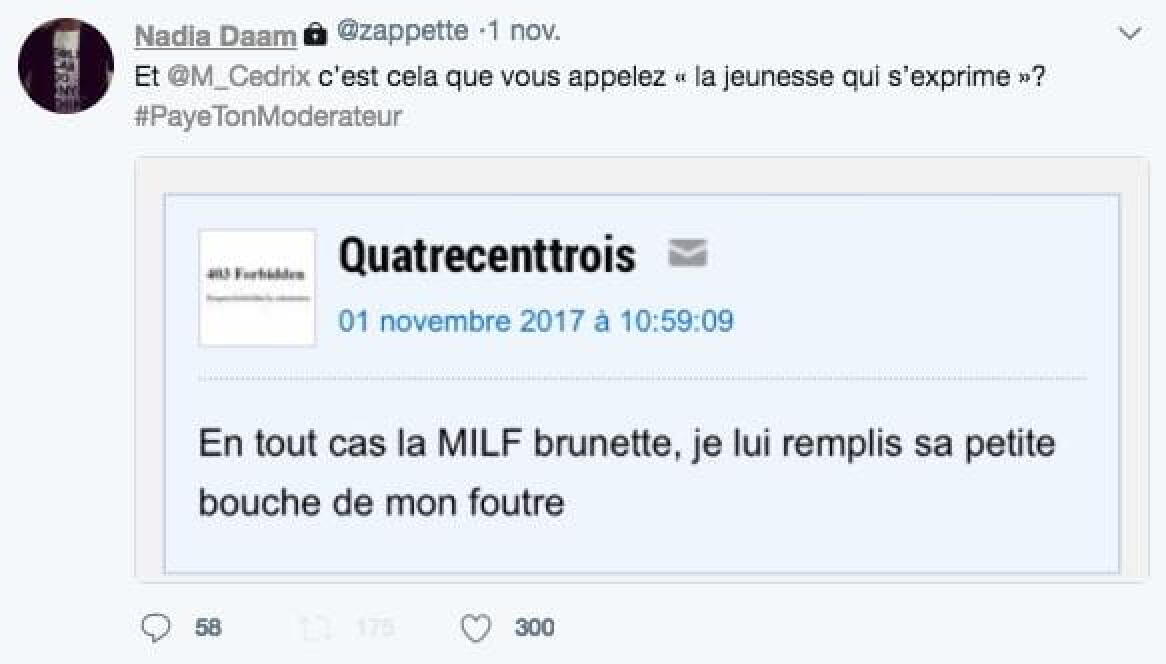Click the @zappette handle
Image resolution: width=1166 pixels, height=664 pixels.
[402, 34]
